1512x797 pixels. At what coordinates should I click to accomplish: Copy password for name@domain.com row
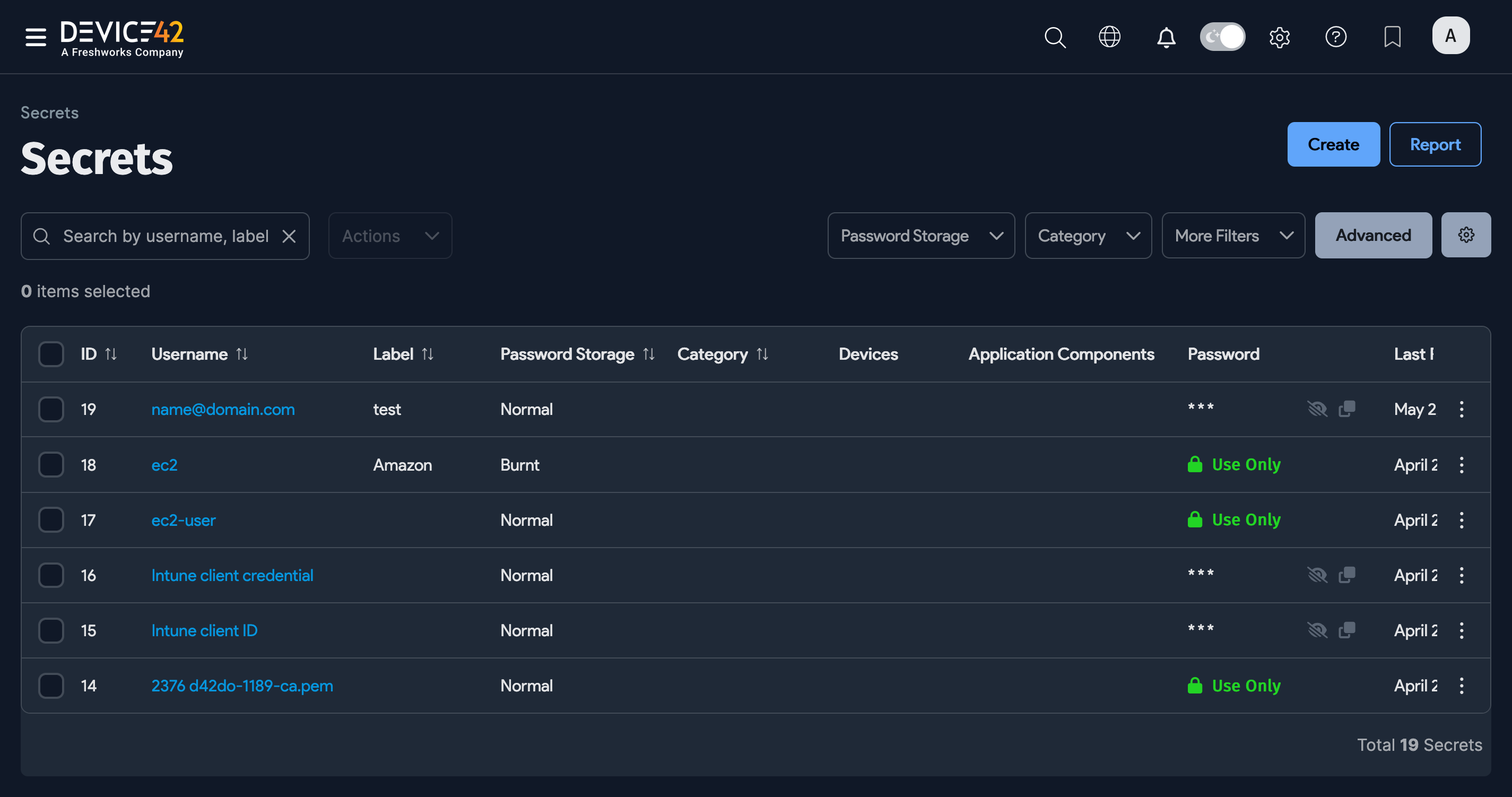click(1347, 409)
